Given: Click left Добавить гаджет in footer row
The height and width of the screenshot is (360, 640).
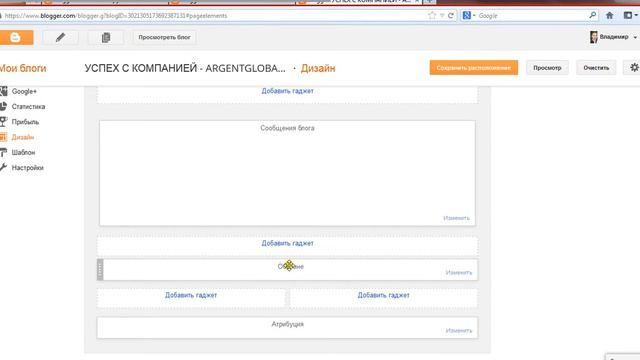Looking at the screenshot, I should 191,295.
